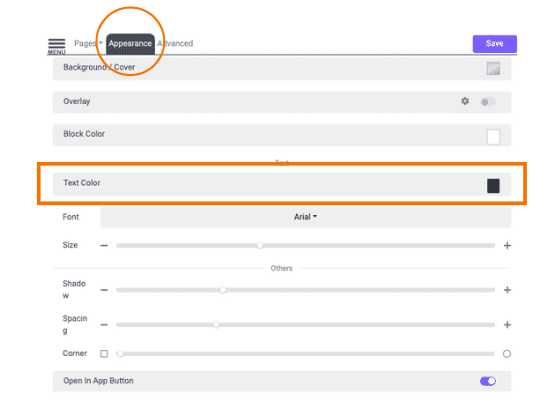Click the Save button
This screenshot has height=418, width=552.
tap(495, 44)
